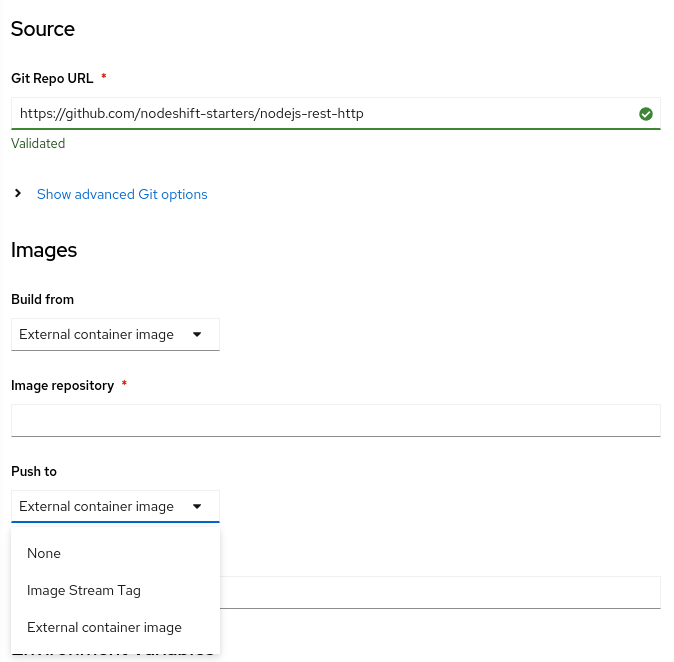Click the Validated status text

[x=38, y=144]
